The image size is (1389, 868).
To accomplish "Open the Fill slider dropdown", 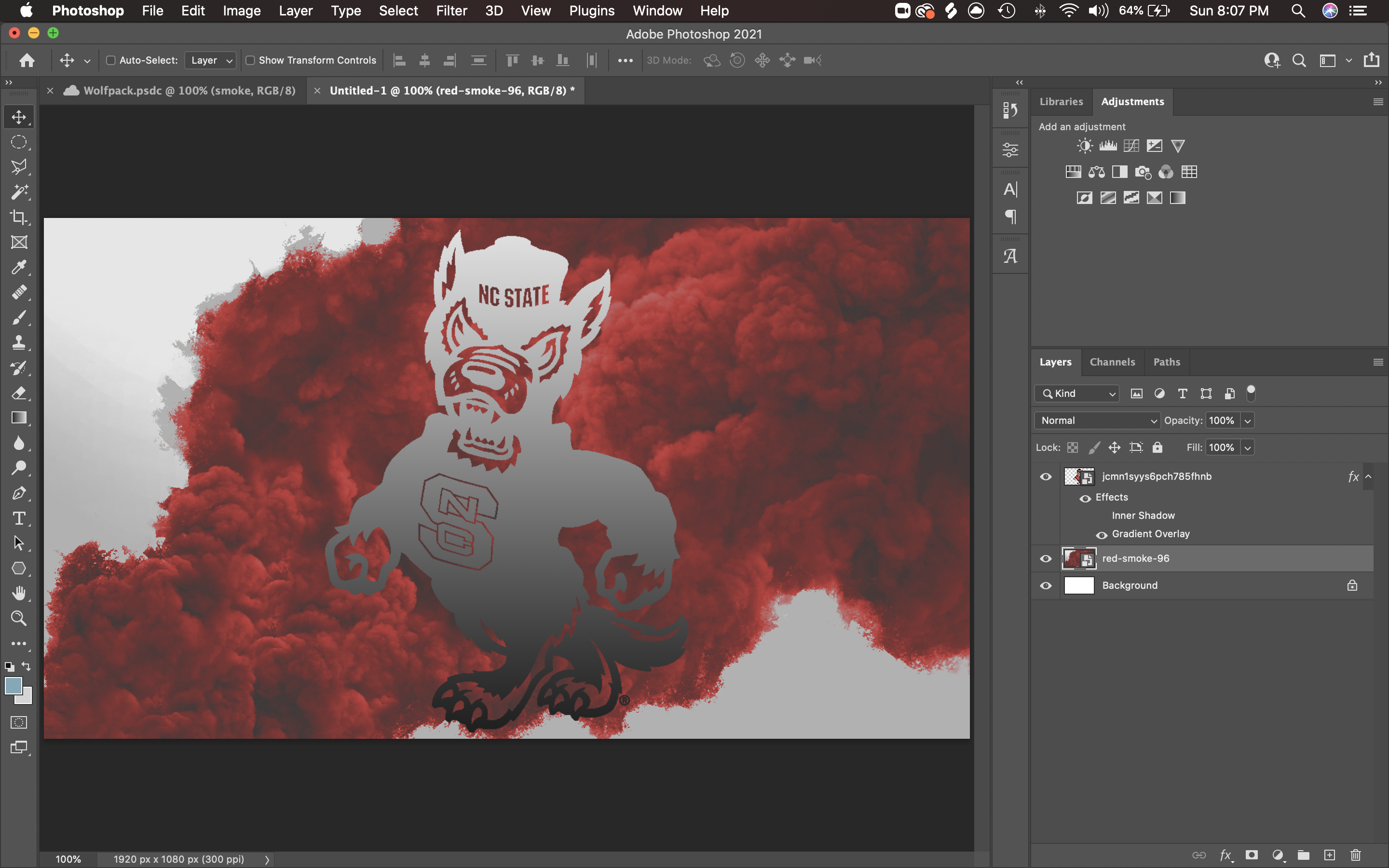I will click(x=1247, y=447).
